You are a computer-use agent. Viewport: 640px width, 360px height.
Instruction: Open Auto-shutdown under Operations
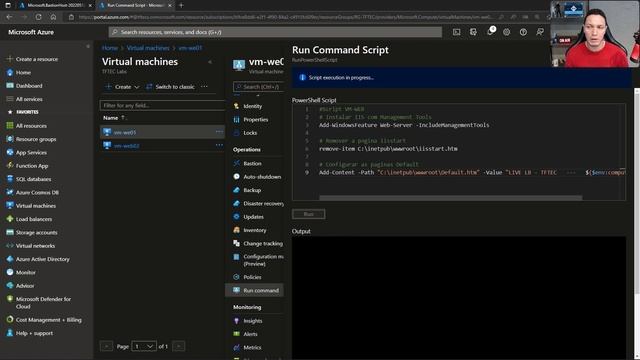point(262,177)
